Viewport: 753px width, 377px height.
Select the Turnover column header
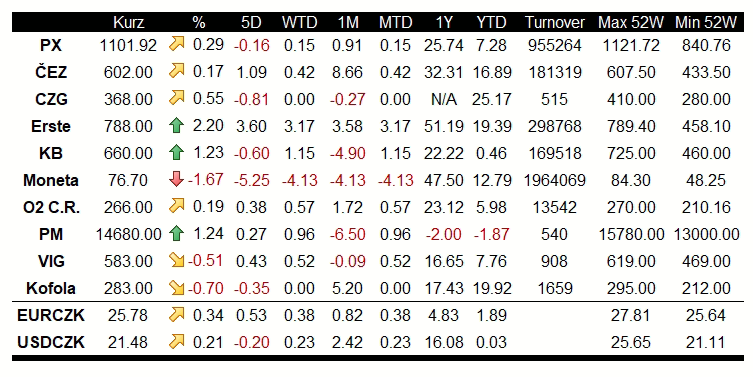coord(555,22)
